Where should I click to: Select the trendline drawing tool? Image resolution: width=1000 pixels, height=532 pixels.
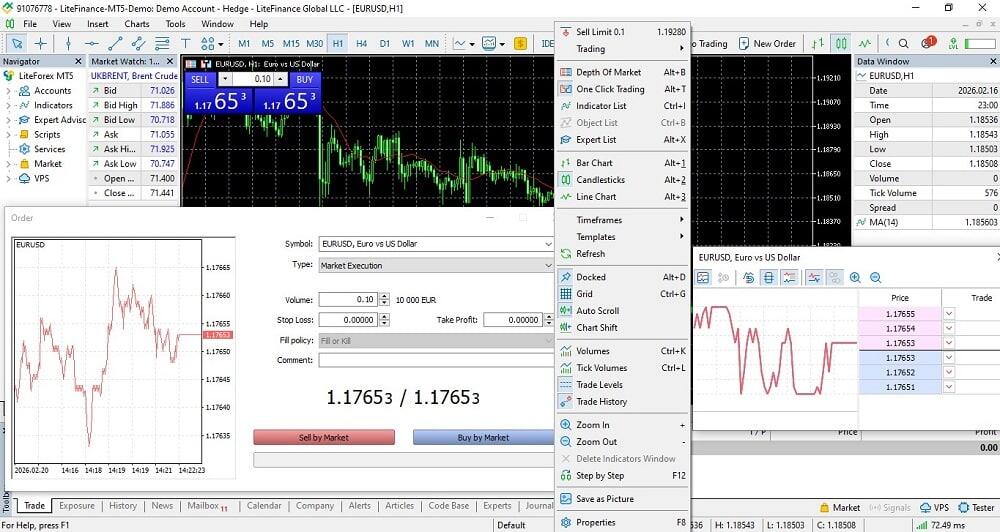(x=115, y=43)
